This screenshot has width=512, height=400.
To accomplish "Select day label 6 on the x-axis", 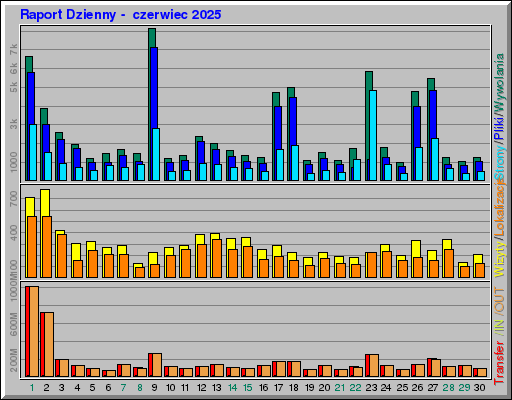I will [108, 388].
